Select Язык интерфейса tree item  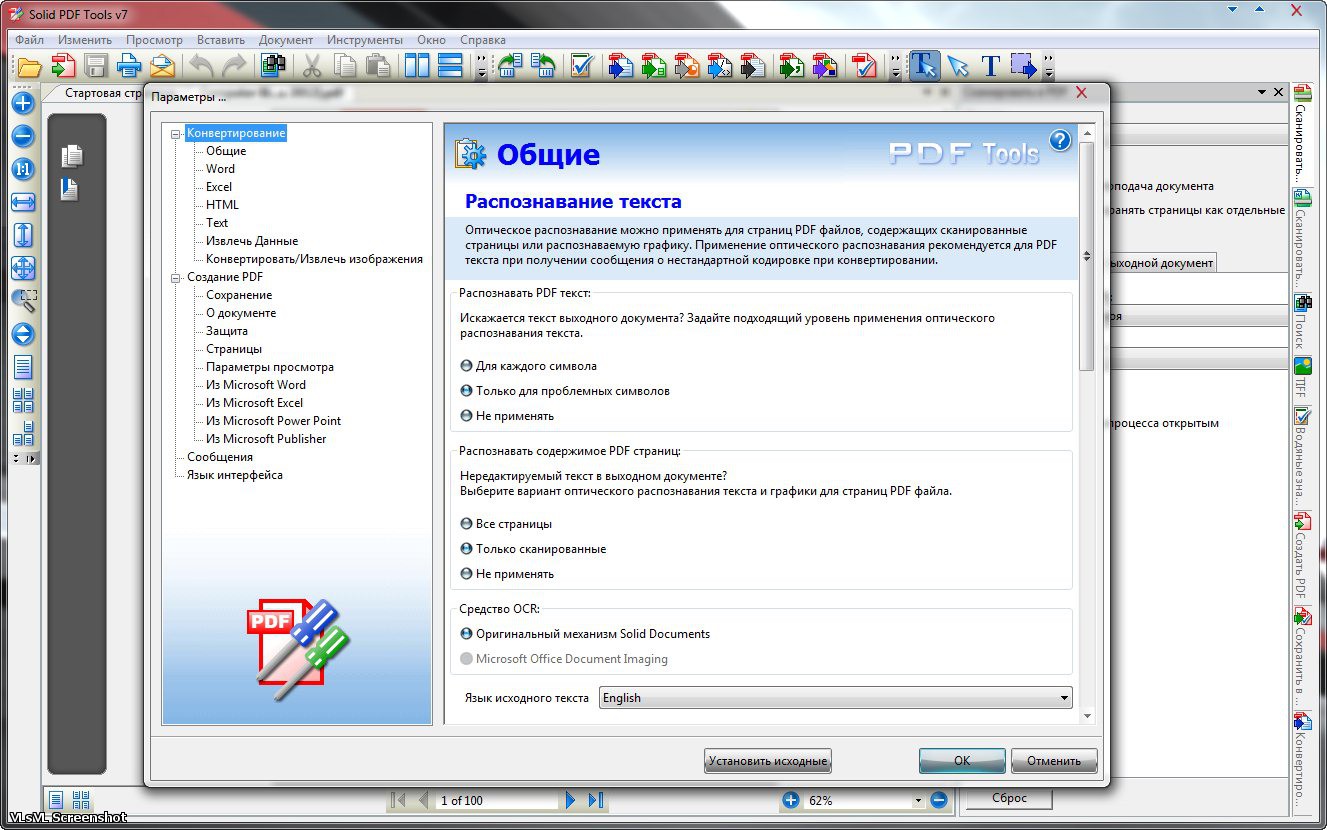click(x=235, y=475)
